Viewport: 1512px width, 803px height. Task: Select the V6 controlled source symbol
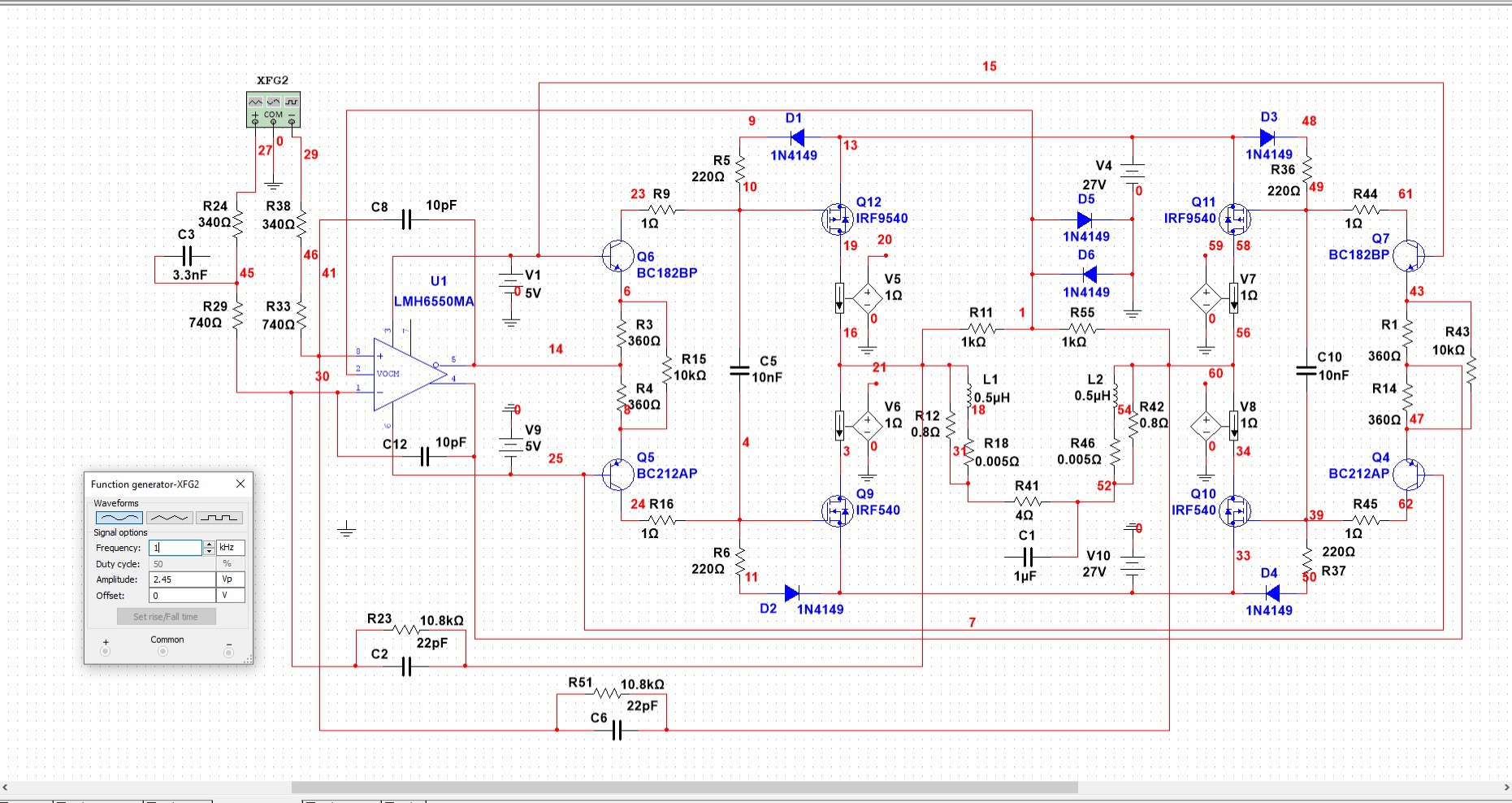(868, 424)
